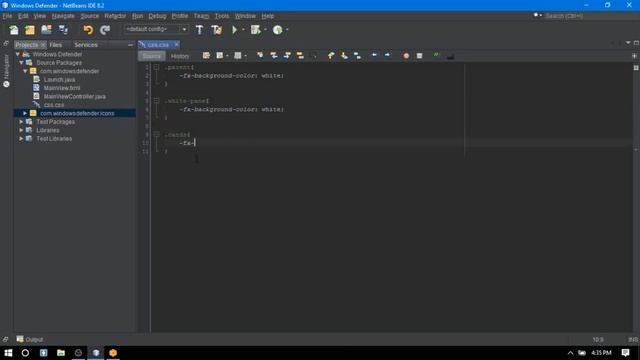The height and width of the screenshot is (360, 640).
Task: Click the Save All toolbar icon
Action: click(63, 30)
